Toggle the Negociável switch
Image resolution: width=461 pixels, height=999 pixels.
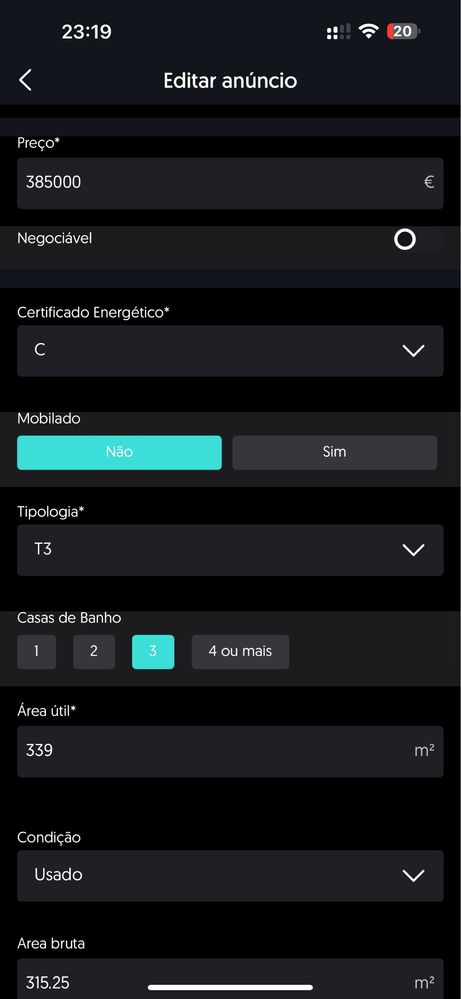coord(417,240)
